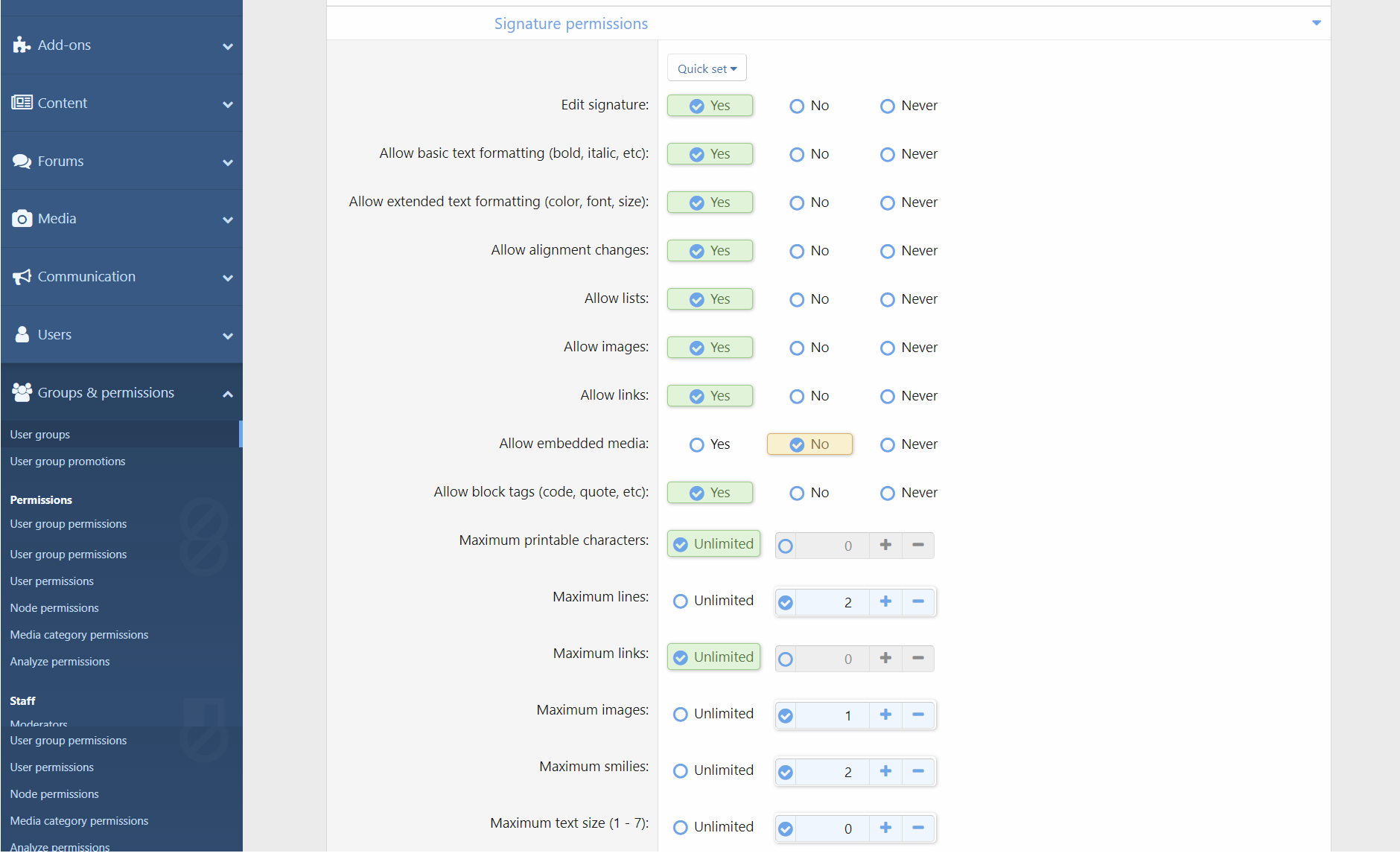Viewport: 1400px width, 856px height.
Task: Click the Groups & permissions people icon
Action: click(x=22, y=392)
